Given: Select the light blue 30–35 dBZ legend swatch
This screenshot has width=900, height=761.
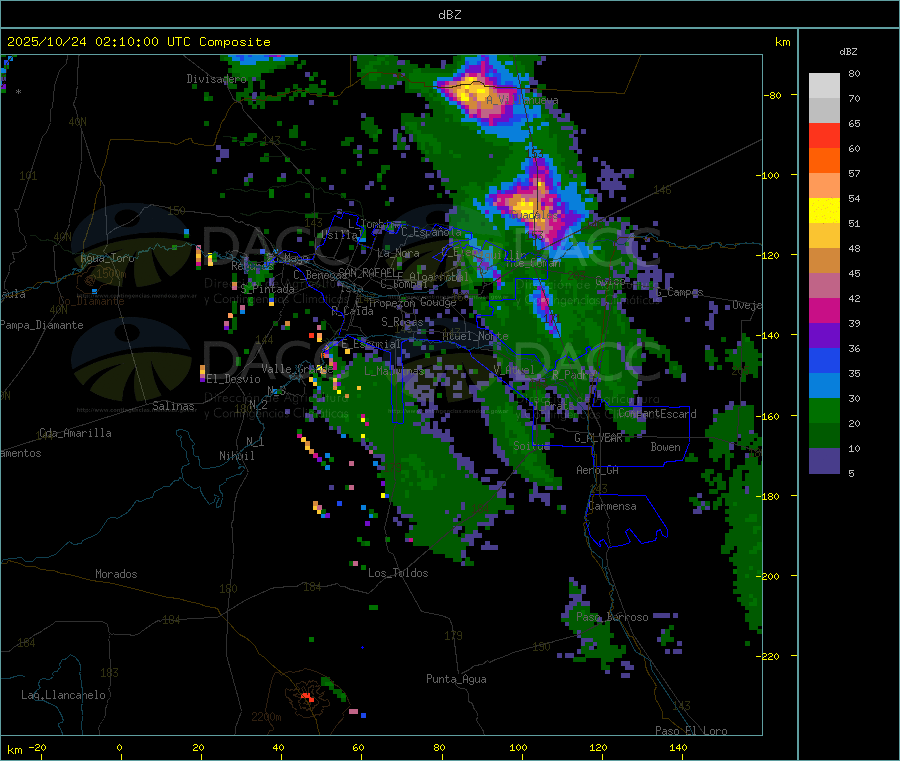Looking at the screenshot, I should coord(824,386).
